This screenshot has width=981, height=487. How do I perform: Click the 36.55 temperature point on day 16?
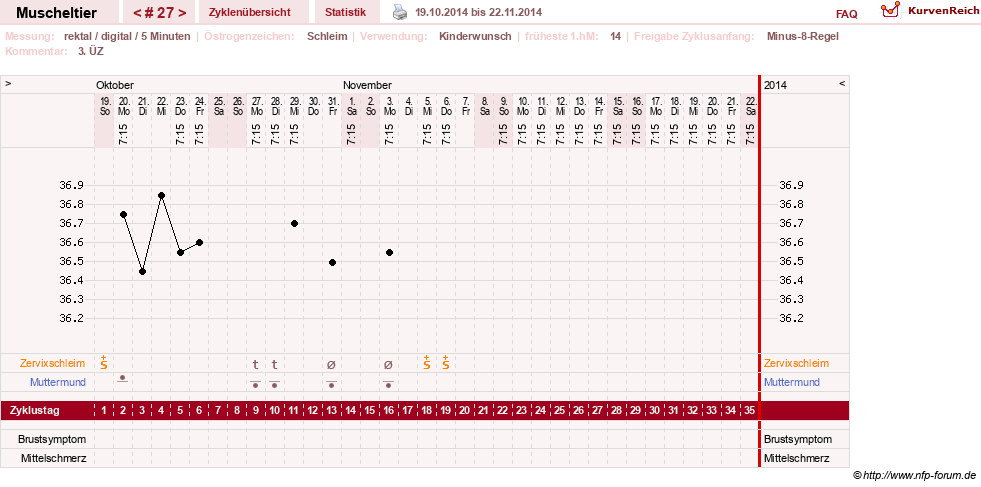(x=389, y=252)
